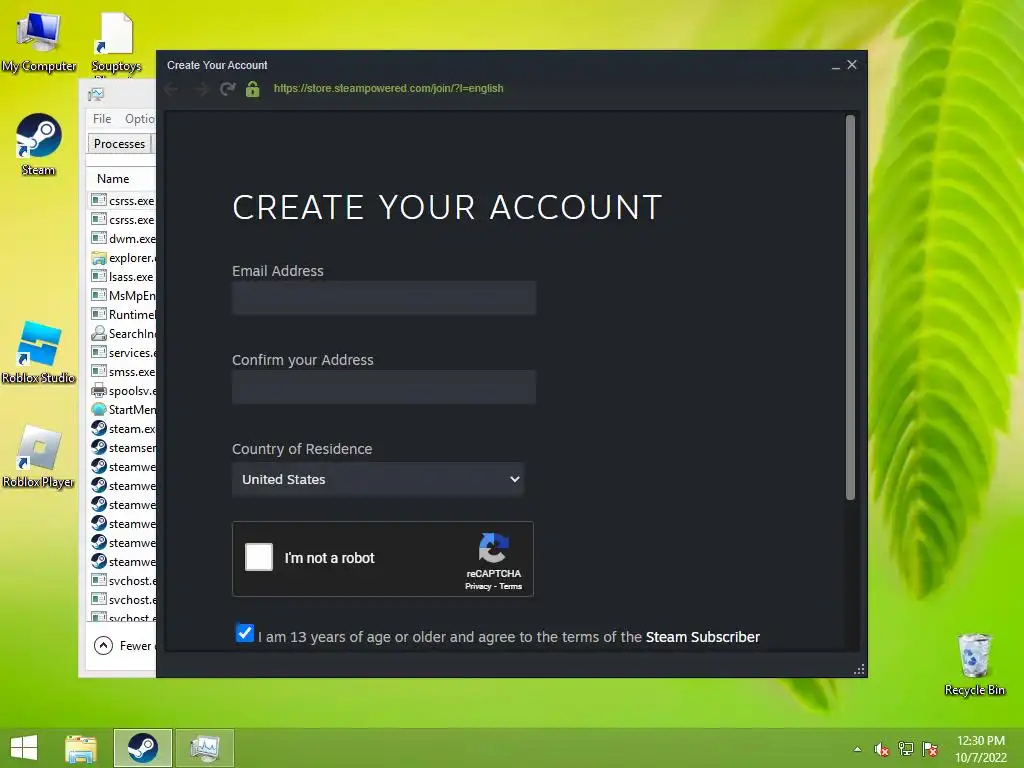Image resolution: width=1024 pixels, height=768 pixels.
Task: Select the Processes tab in Task Manager
Action: tap(119, 144)
